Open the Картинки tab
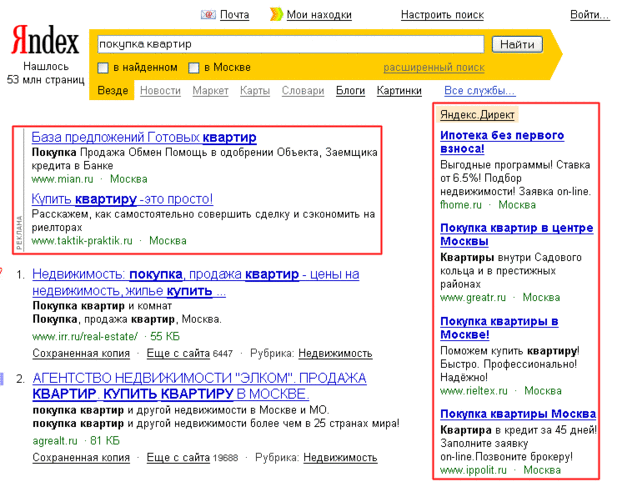The image size is (617, 482). click(399, 90)
